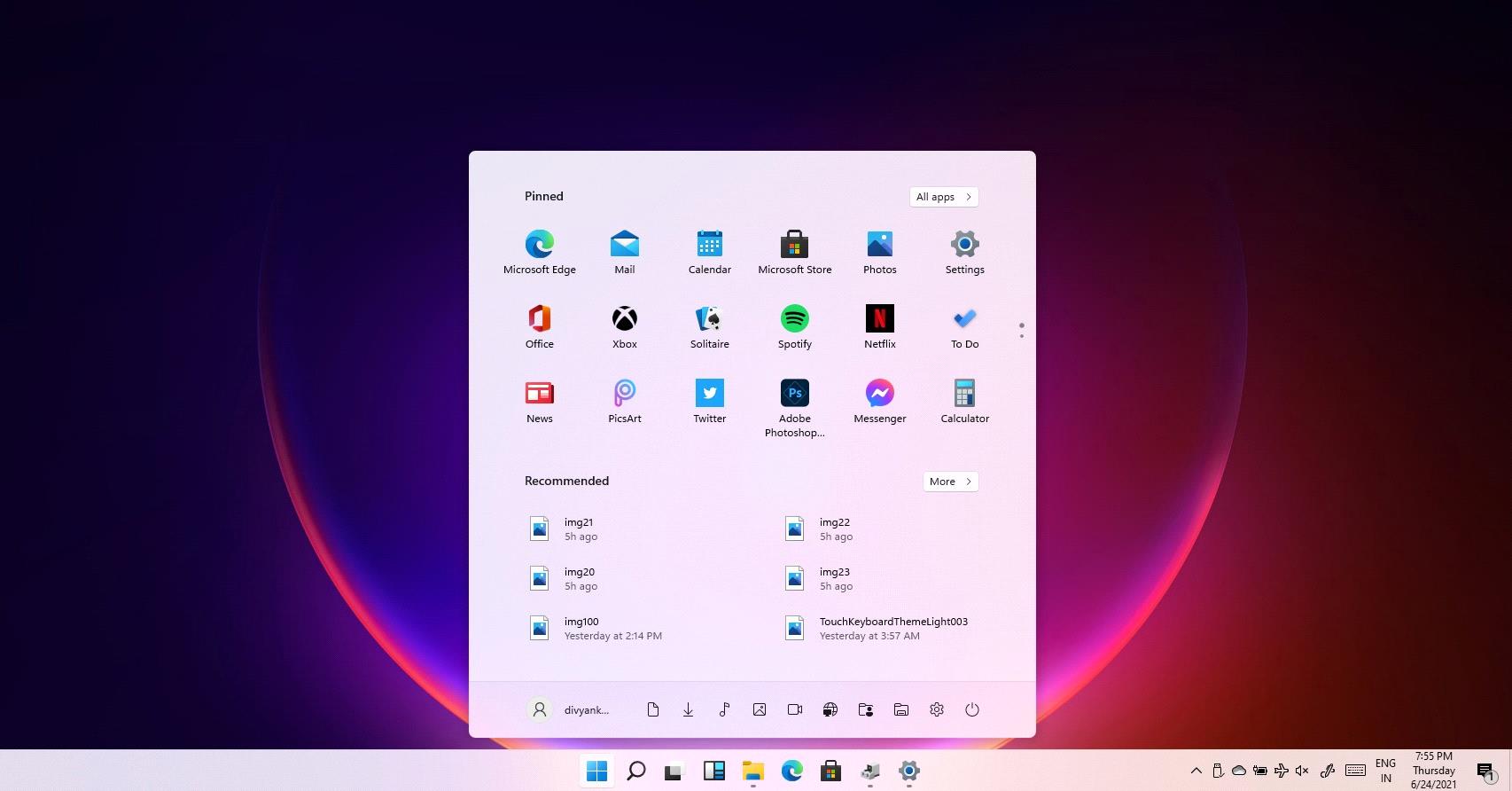Launch Netflix from pinned apps
Screen dimensions: 1512x791
pyautogui.click(x=879, y=327)
